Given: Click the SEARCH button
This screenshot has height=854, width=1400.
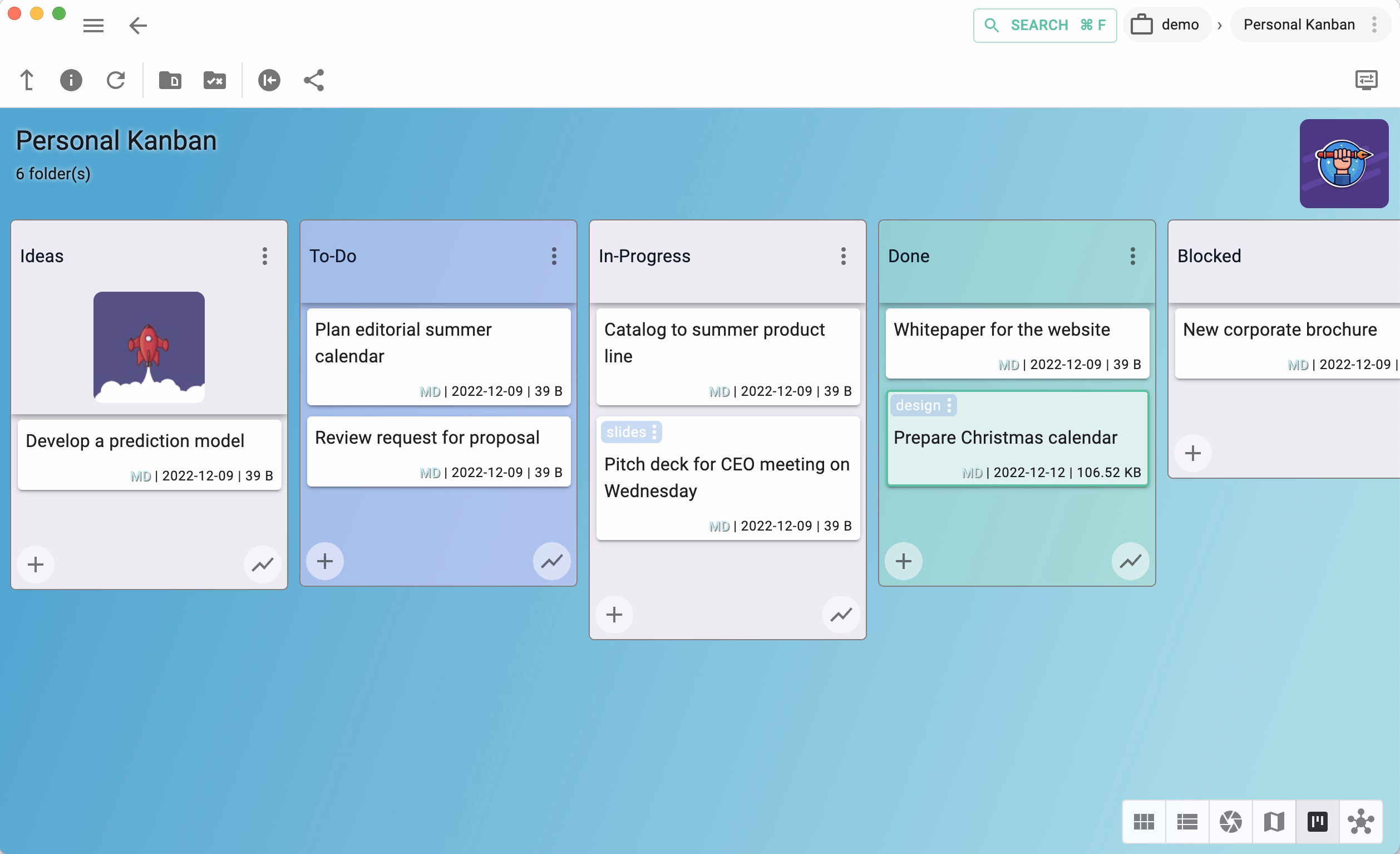Looking at the screenshot, I should [x=1044, y=25].
